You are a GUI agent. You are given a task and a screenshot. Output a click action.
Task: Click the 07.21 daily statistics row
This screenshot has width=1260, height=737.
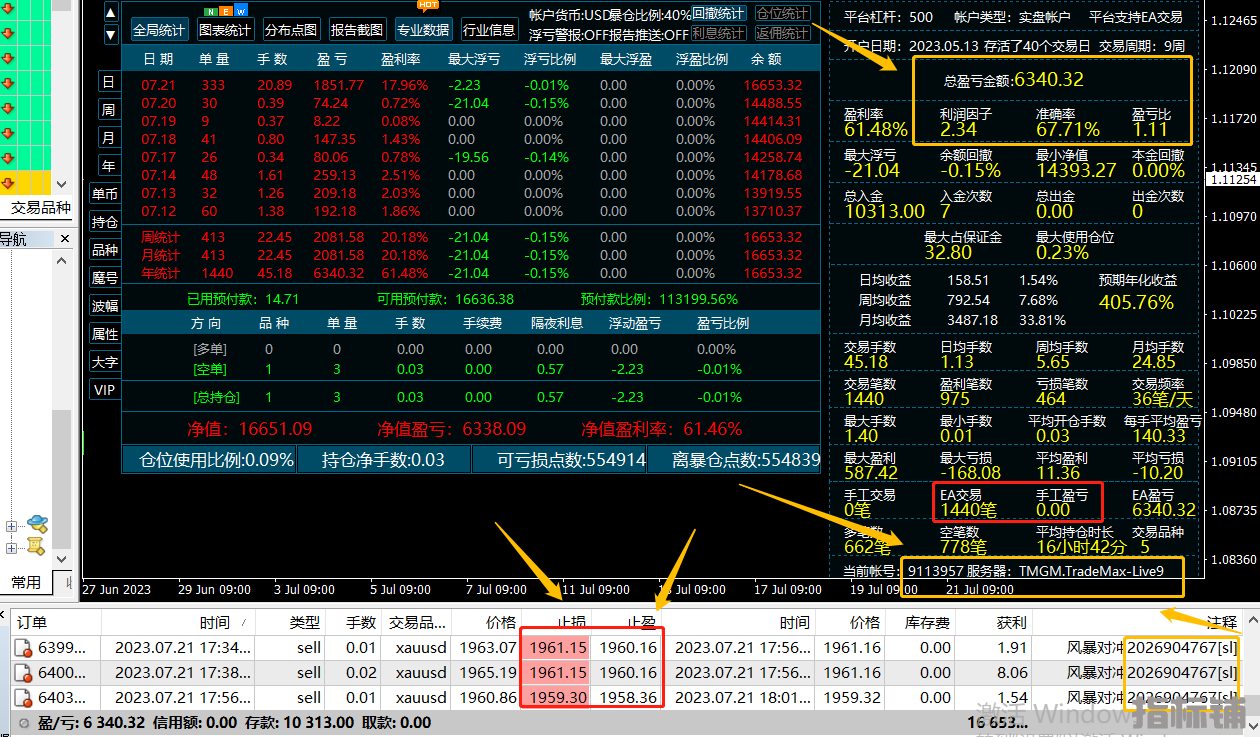click(472, 85)
